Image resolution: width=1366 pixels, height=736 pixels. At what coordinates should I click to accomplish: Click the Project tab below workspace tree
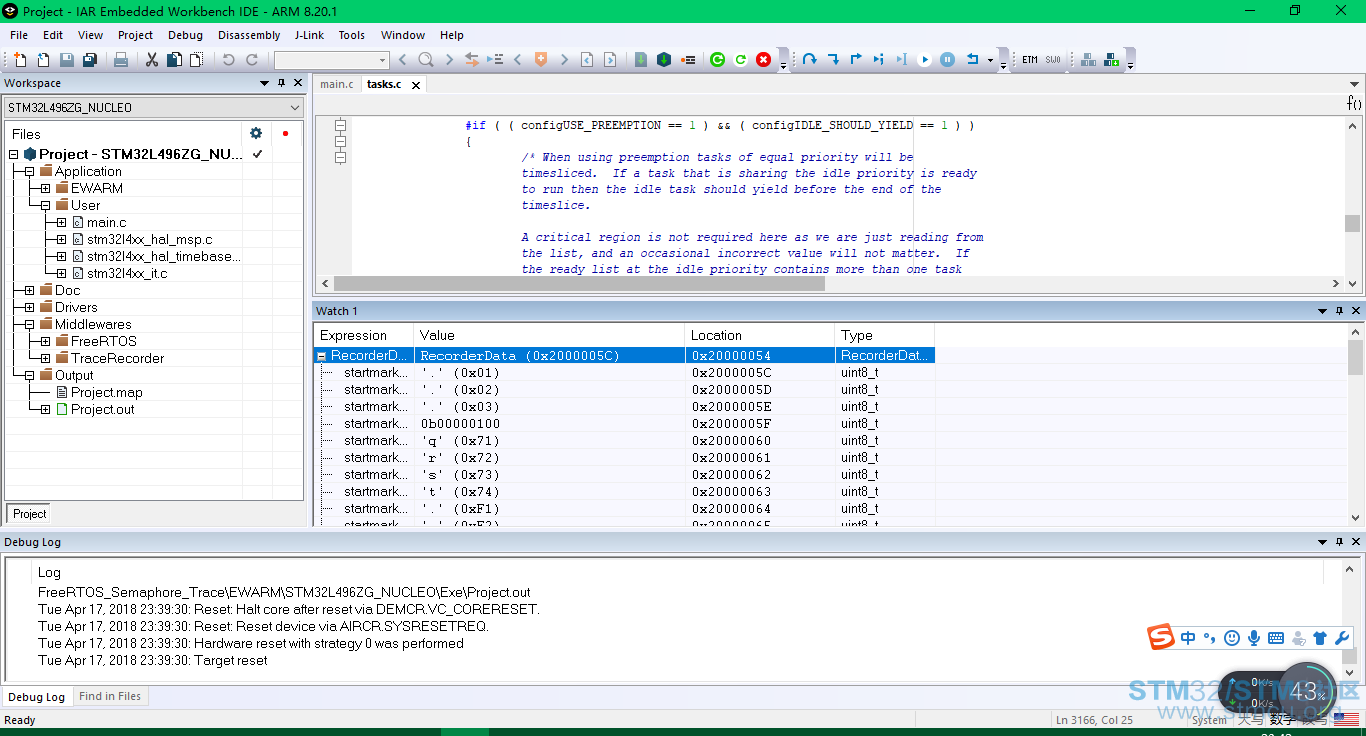[29, 514]
